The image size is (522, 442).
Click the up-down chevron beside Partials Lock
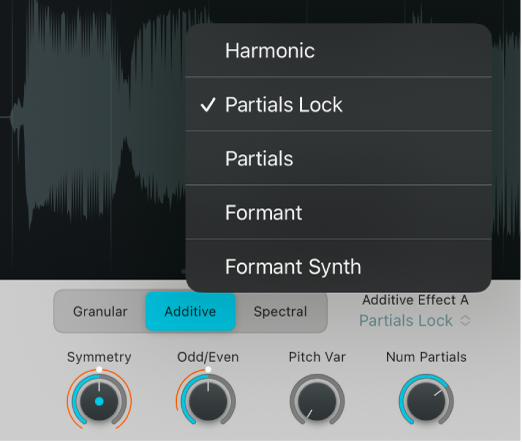tap(465, 321)
